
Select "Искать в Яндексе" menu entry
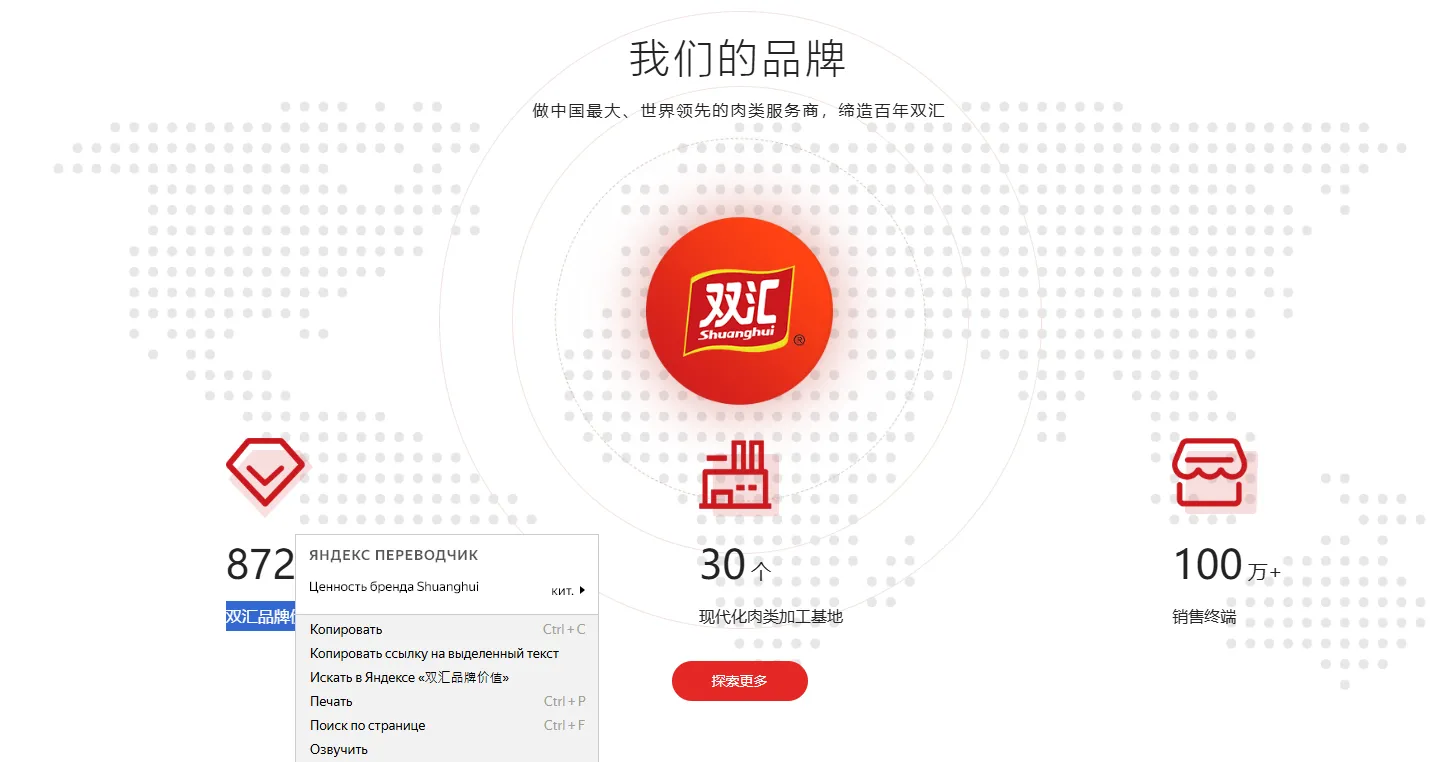[409, 678]
